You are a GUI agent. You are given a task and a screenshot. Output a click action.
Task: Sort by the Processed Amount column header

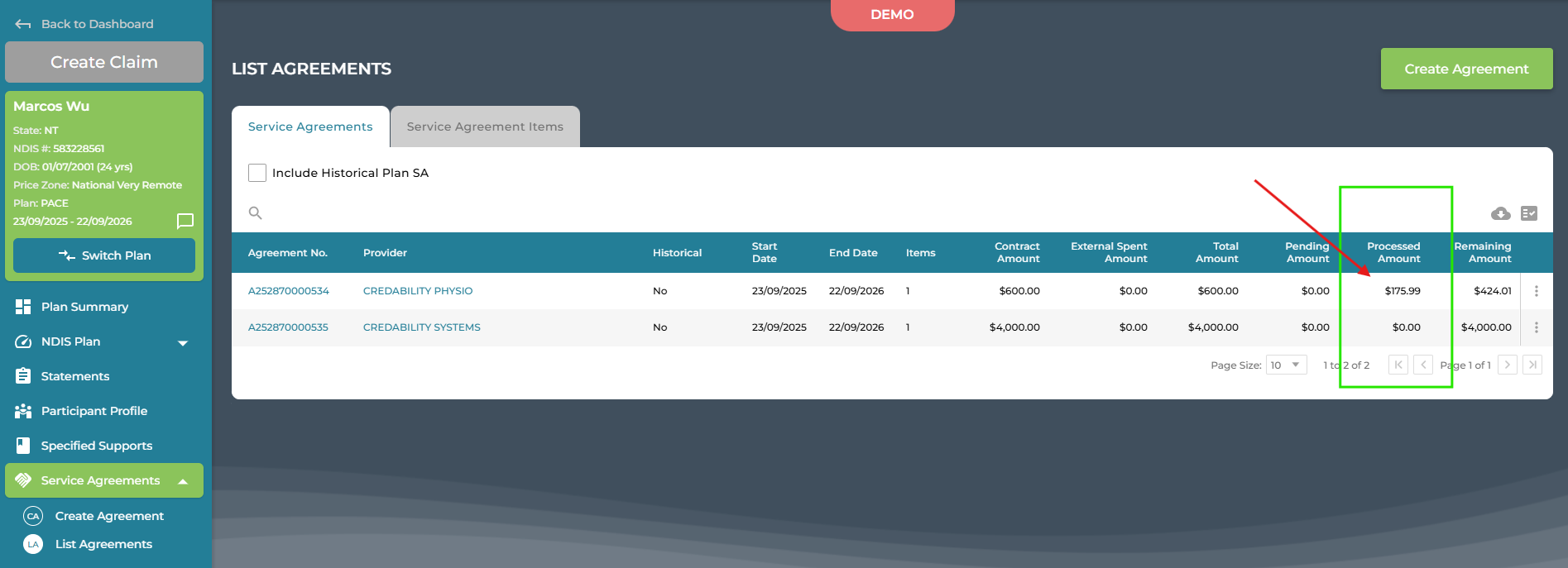coord(1393,252)
